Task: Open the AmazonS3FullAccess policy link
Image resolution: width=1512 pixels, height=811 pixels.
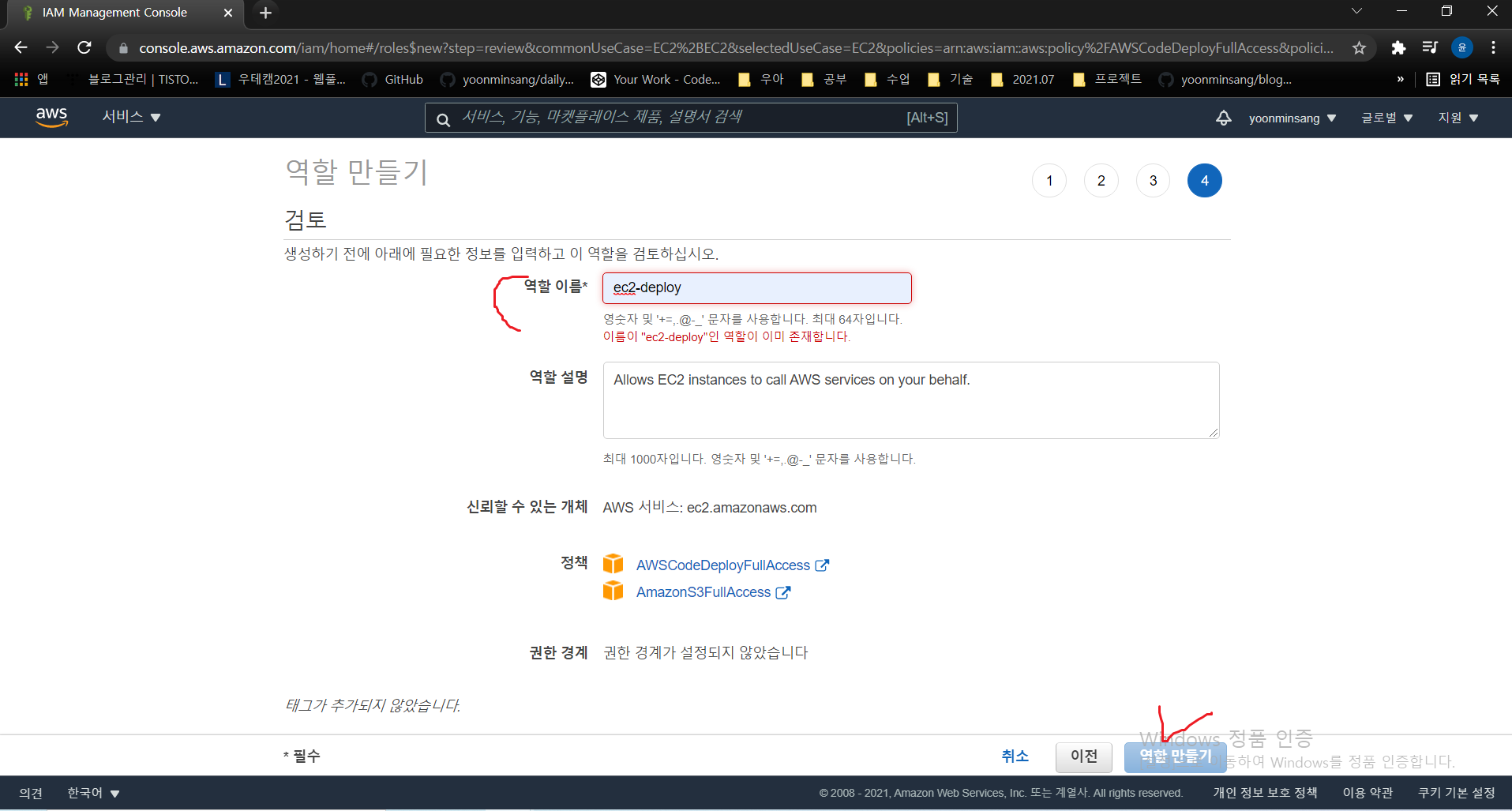Action: pos(703,592)
